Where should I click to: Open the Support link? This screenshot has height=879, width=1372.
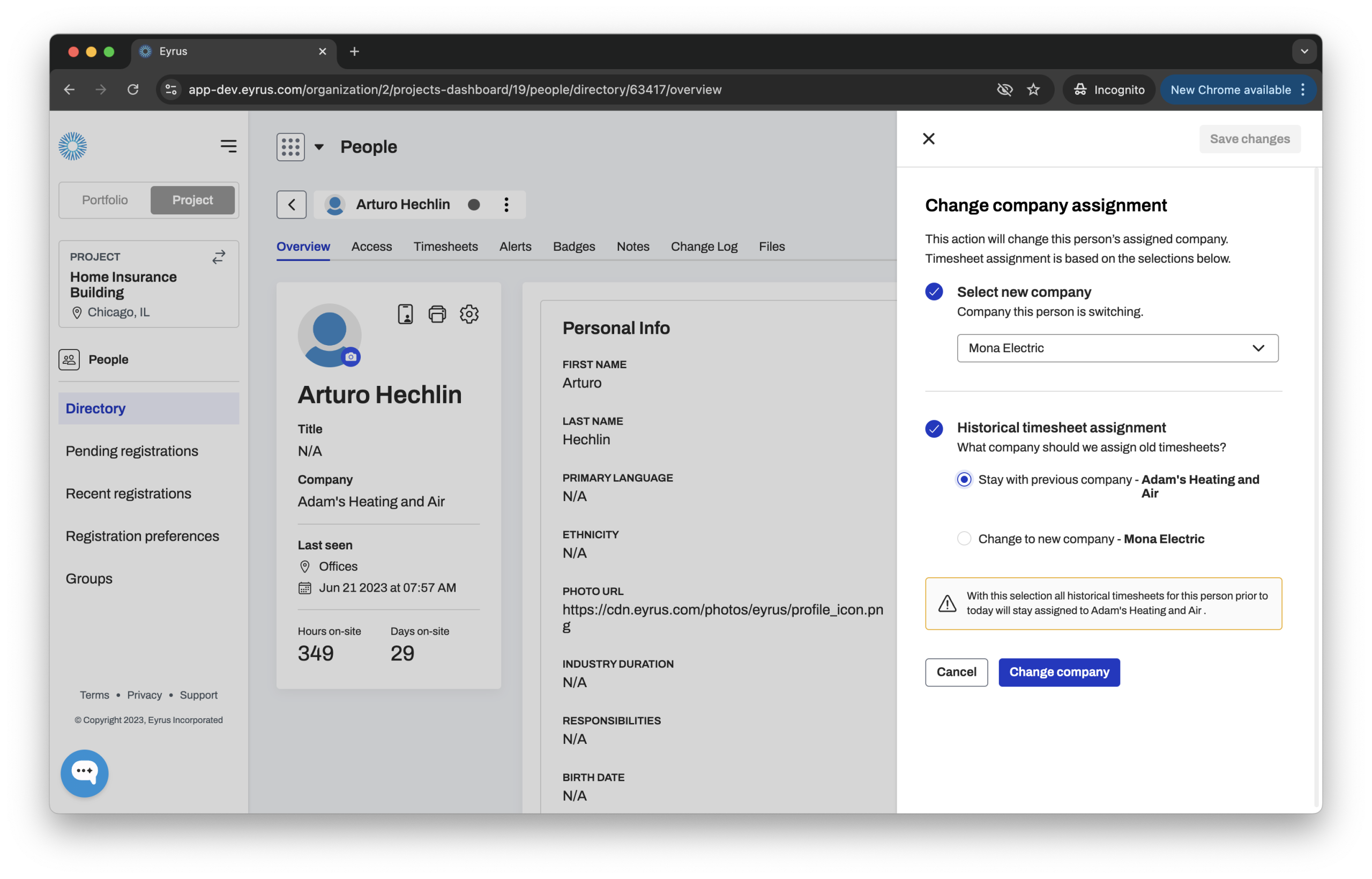click(x=199, y=695)
